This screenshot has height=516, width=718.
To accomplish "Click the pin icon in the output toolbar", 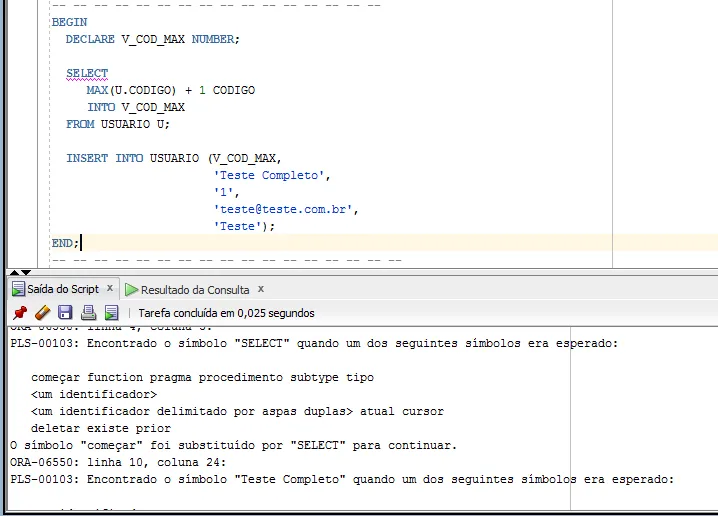I will (x=19, y=313).
